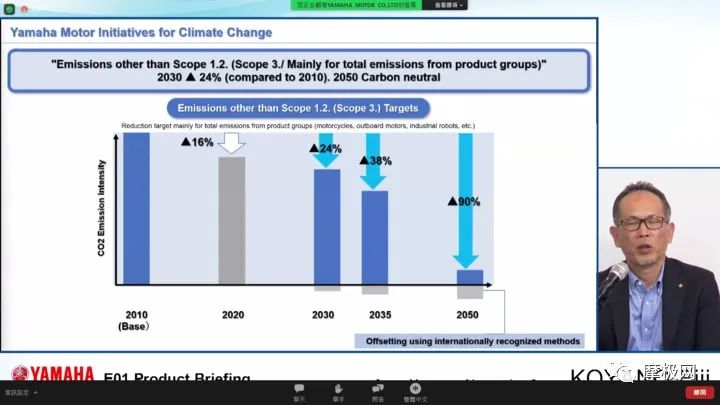The image size is (720, 405).
Task: Click the red recording indicator icon
Action: pos(24,9)
